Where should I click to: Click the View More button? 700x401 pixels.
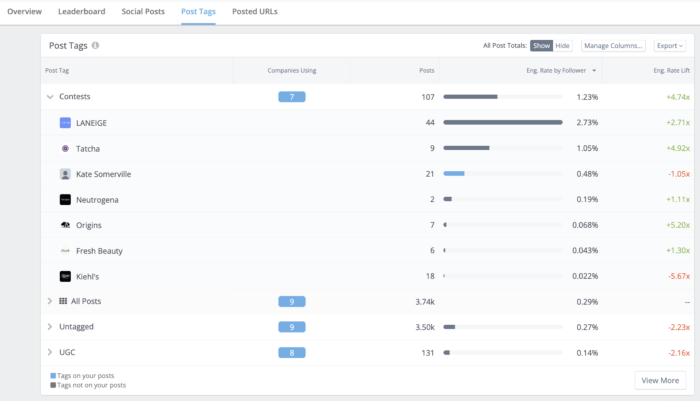pos(660,380)
